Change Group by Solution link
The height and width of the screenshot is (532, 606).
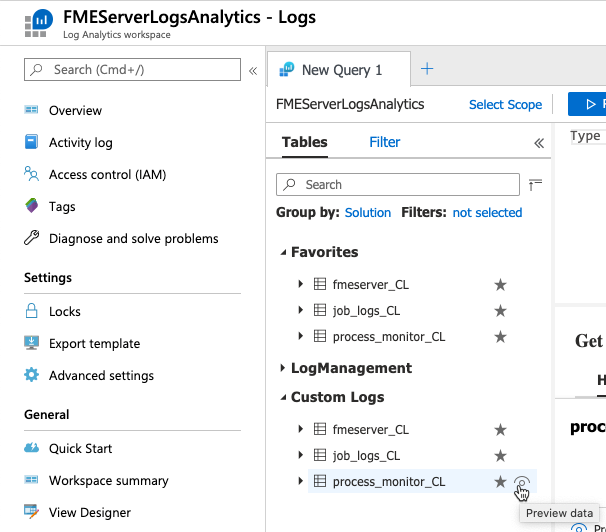click(x=368, y=212)
